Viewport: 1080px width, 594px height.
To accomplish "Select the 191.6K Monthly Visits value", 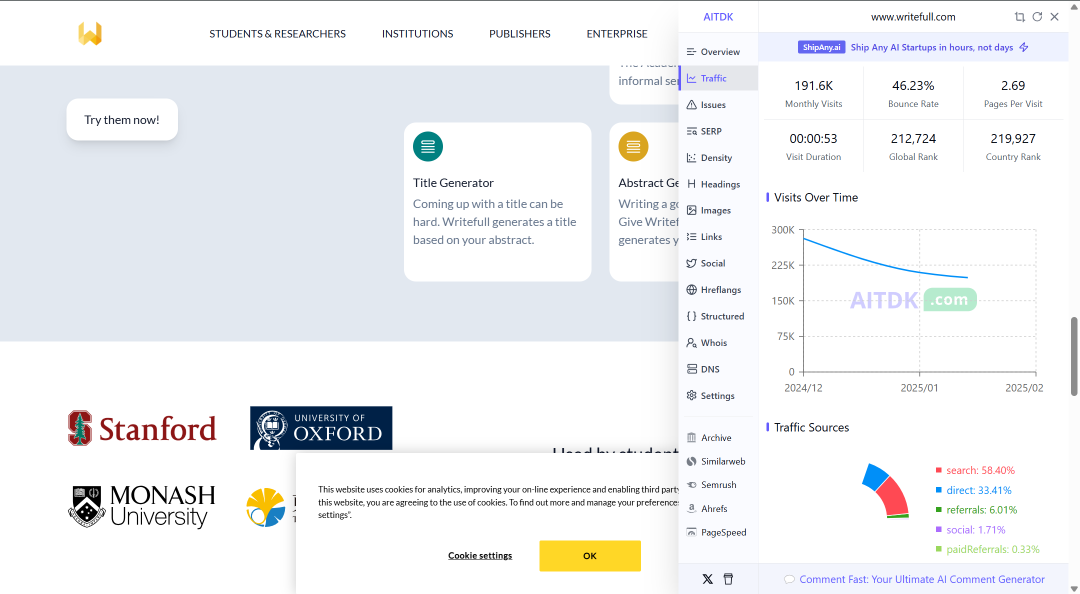I will pos(813,85).
